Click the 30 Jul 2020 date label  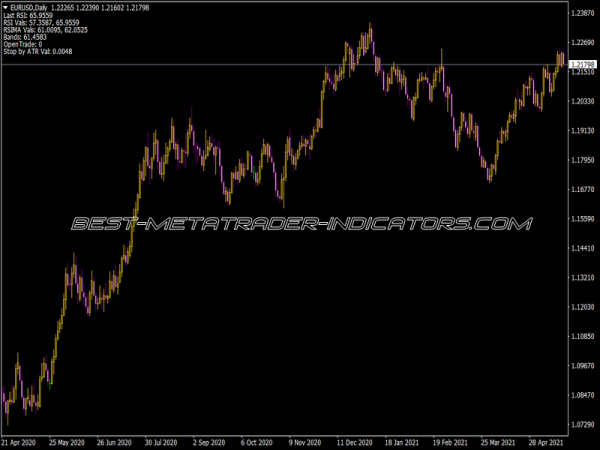click(x=162, y=441)
